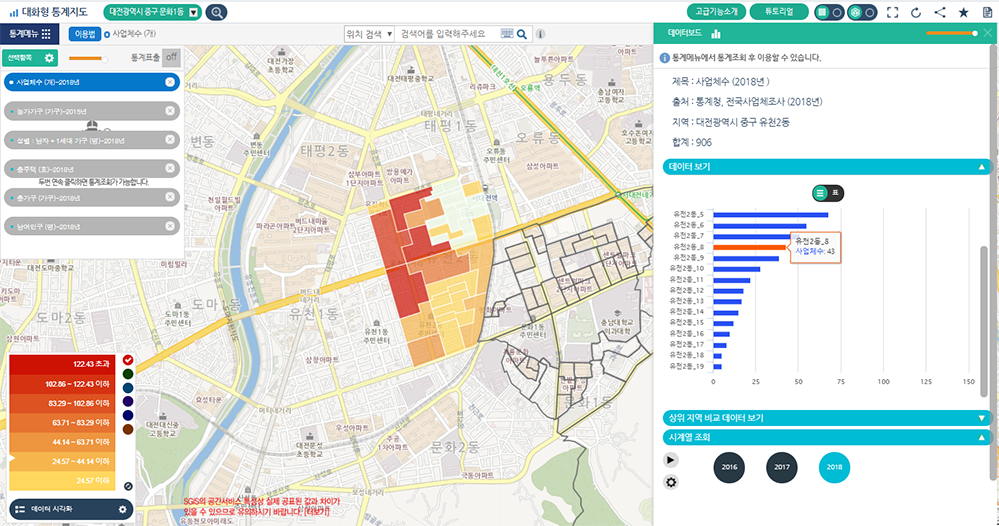This screenshot has height=526, width=999.
Task: Click the 튜토리얼 button
Action: (x=779, y=12)
